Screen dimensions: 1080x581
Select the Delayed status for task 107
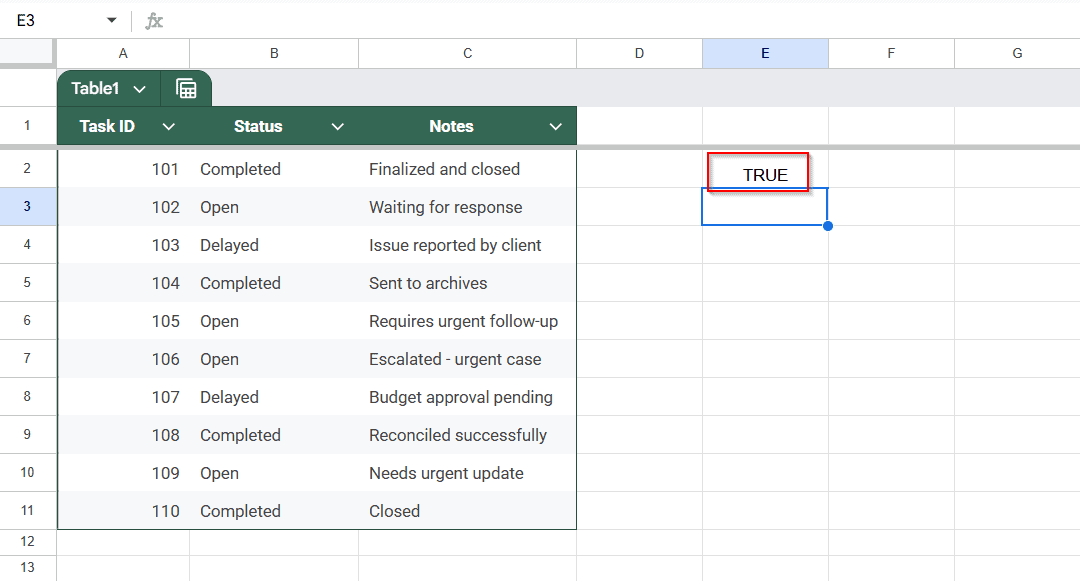point(274,397)
